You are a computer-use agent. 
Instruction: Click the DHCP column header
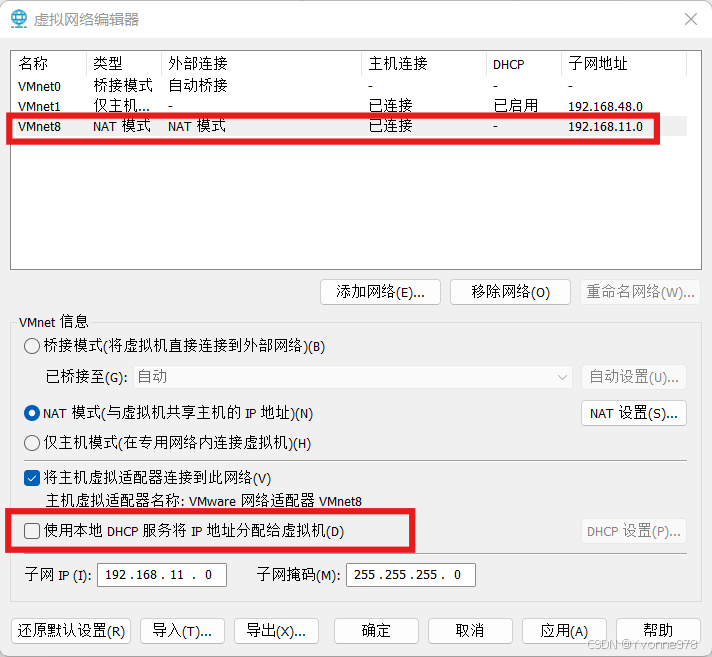[x=524, y=64]
